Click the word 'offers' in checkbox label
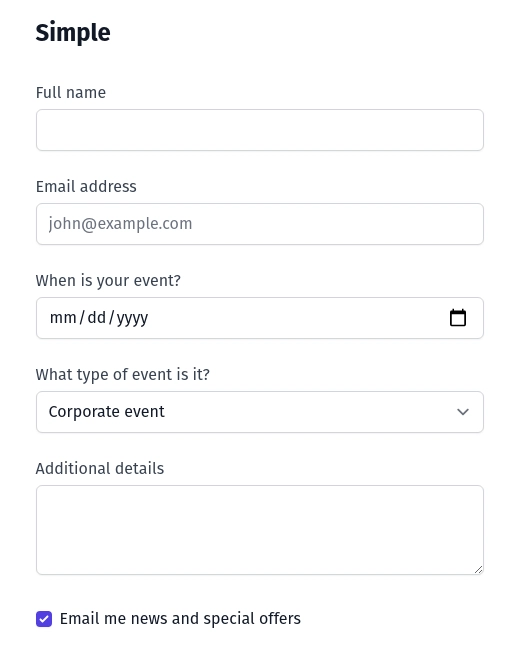This screenshot has height=668, width=520. coord(279,619)
